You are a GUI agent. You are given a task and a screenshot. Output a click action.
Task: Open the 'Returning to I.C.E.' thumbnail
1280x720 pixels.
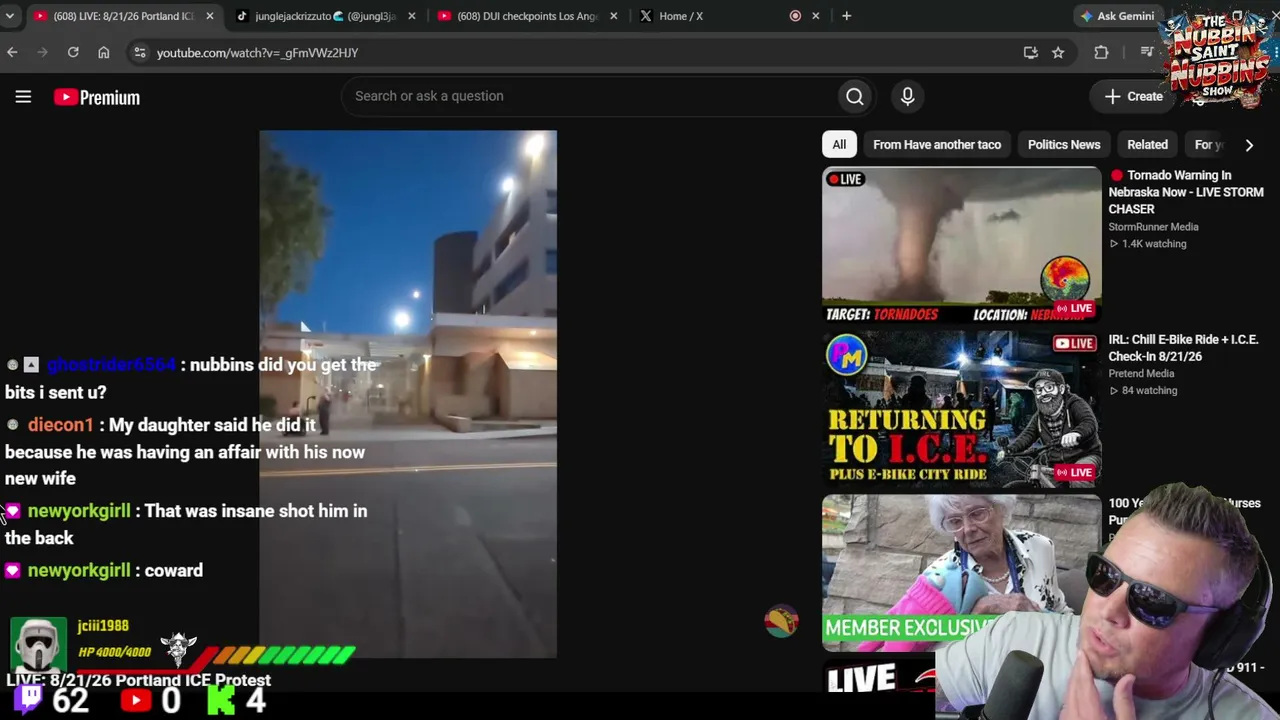point(961,409)
